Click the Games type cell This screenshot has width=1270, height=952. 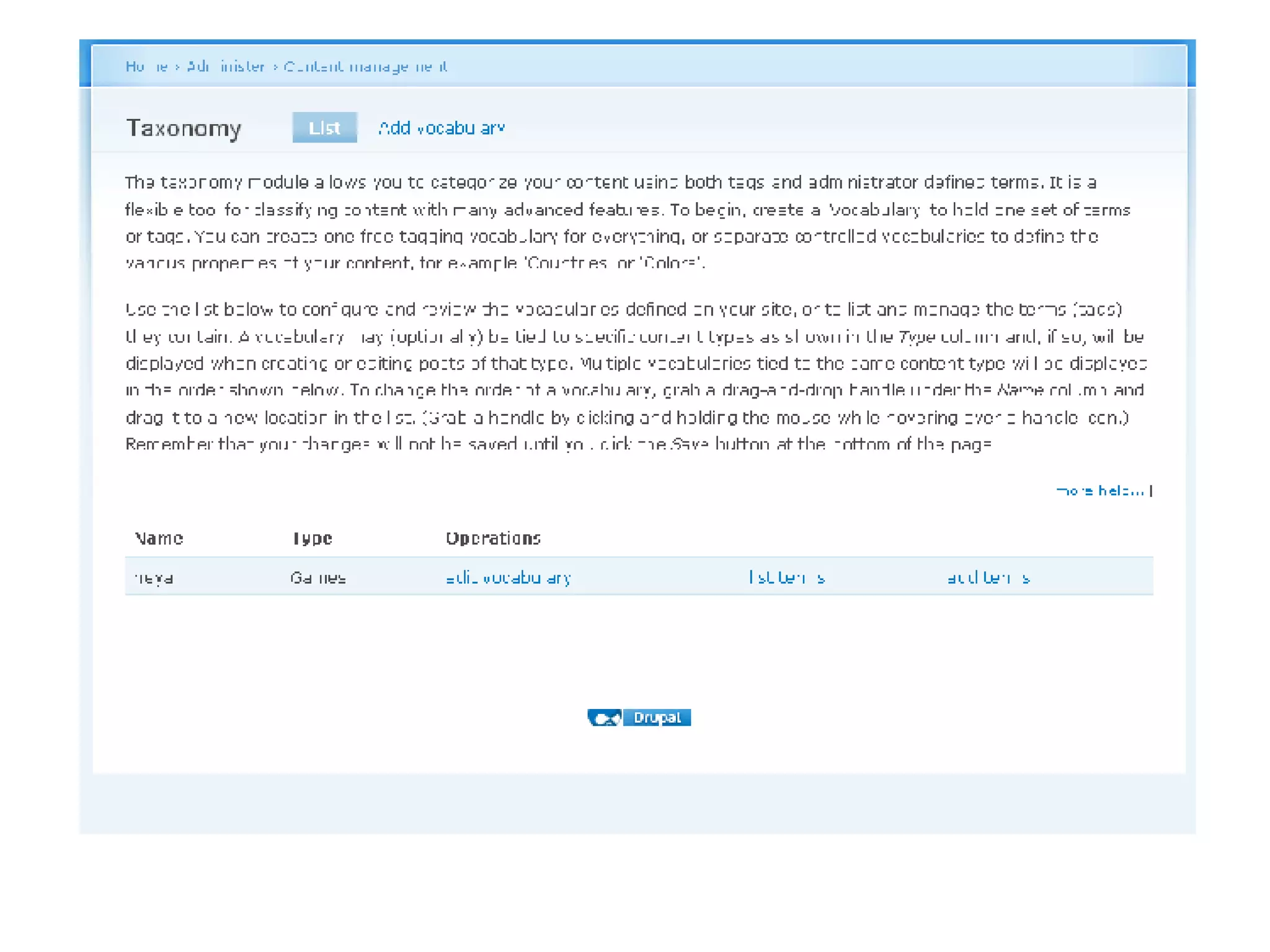click(317, 578)
